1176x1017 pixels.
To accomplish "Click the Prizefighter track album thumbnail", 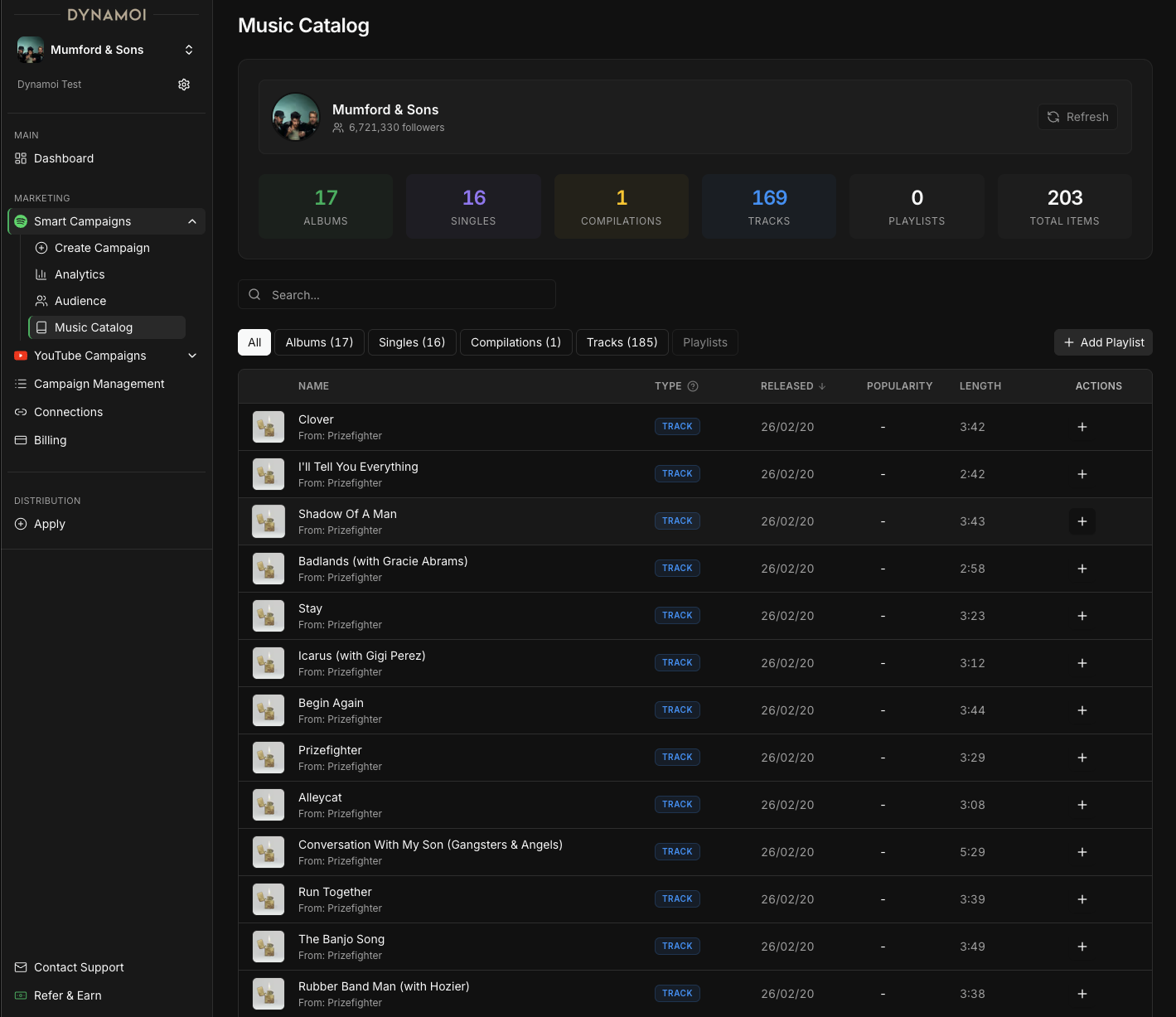I will tap(269, 758).
